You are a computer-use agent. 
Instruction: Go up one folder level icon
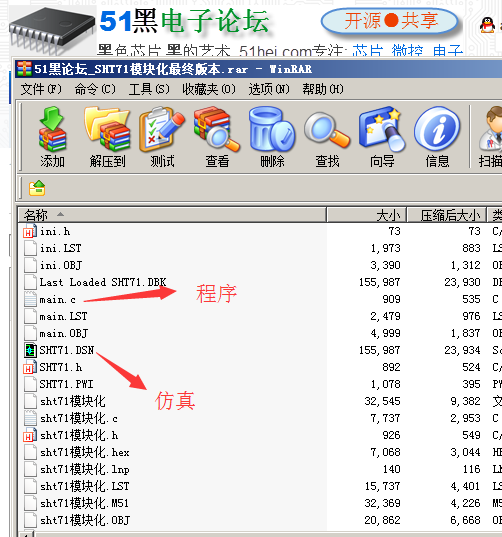(x=37, y=188)
